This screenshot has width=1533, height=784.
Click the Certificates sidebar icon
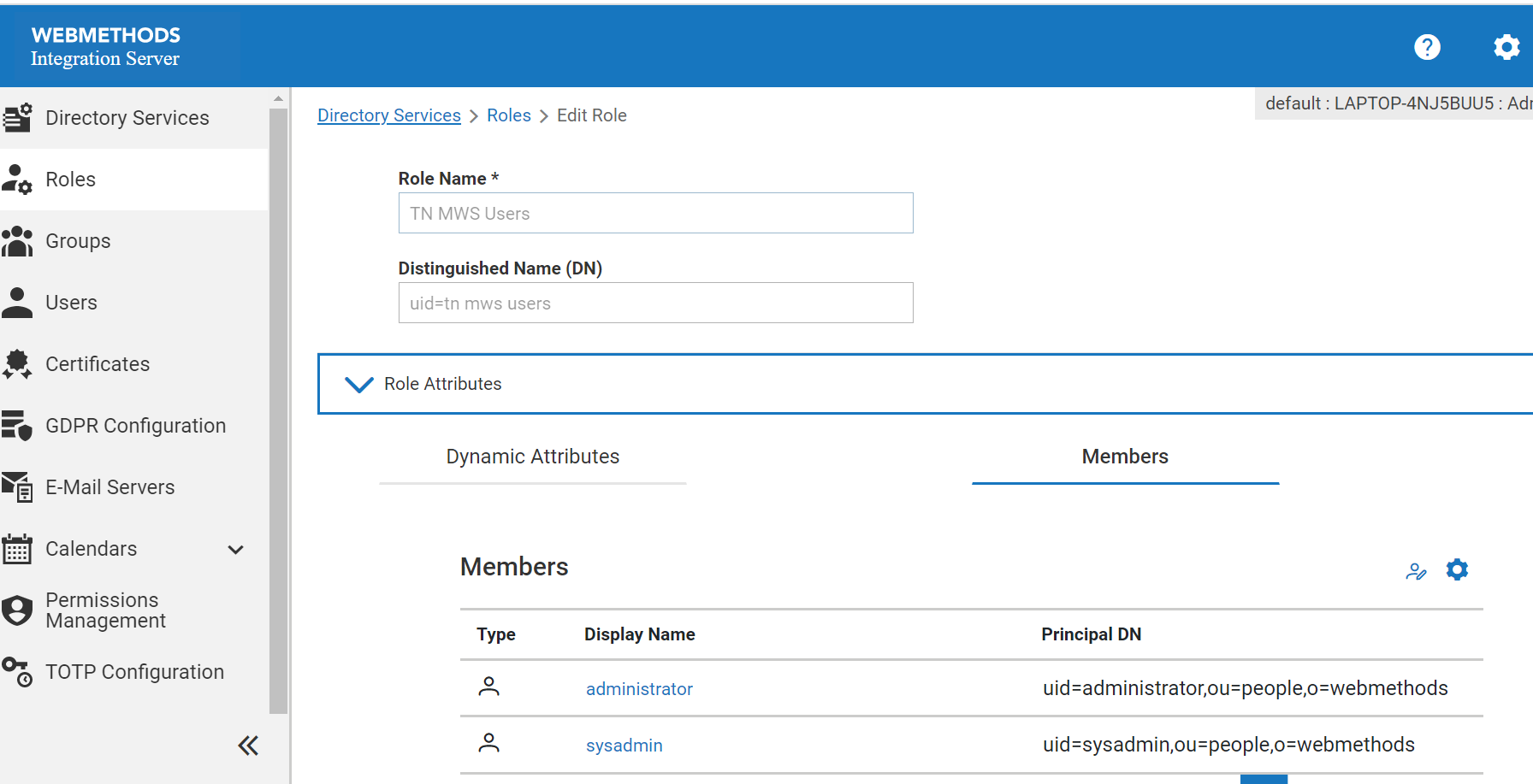[x=17, y=364]
